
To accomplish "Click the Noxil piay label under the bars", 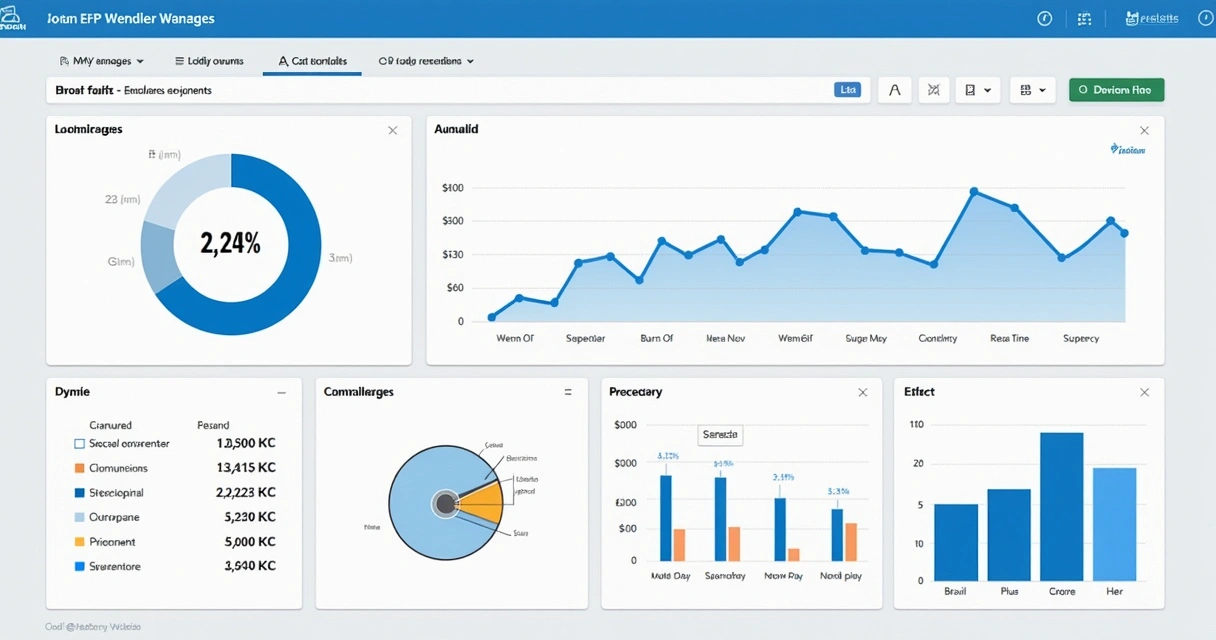I will pos(843,576).
